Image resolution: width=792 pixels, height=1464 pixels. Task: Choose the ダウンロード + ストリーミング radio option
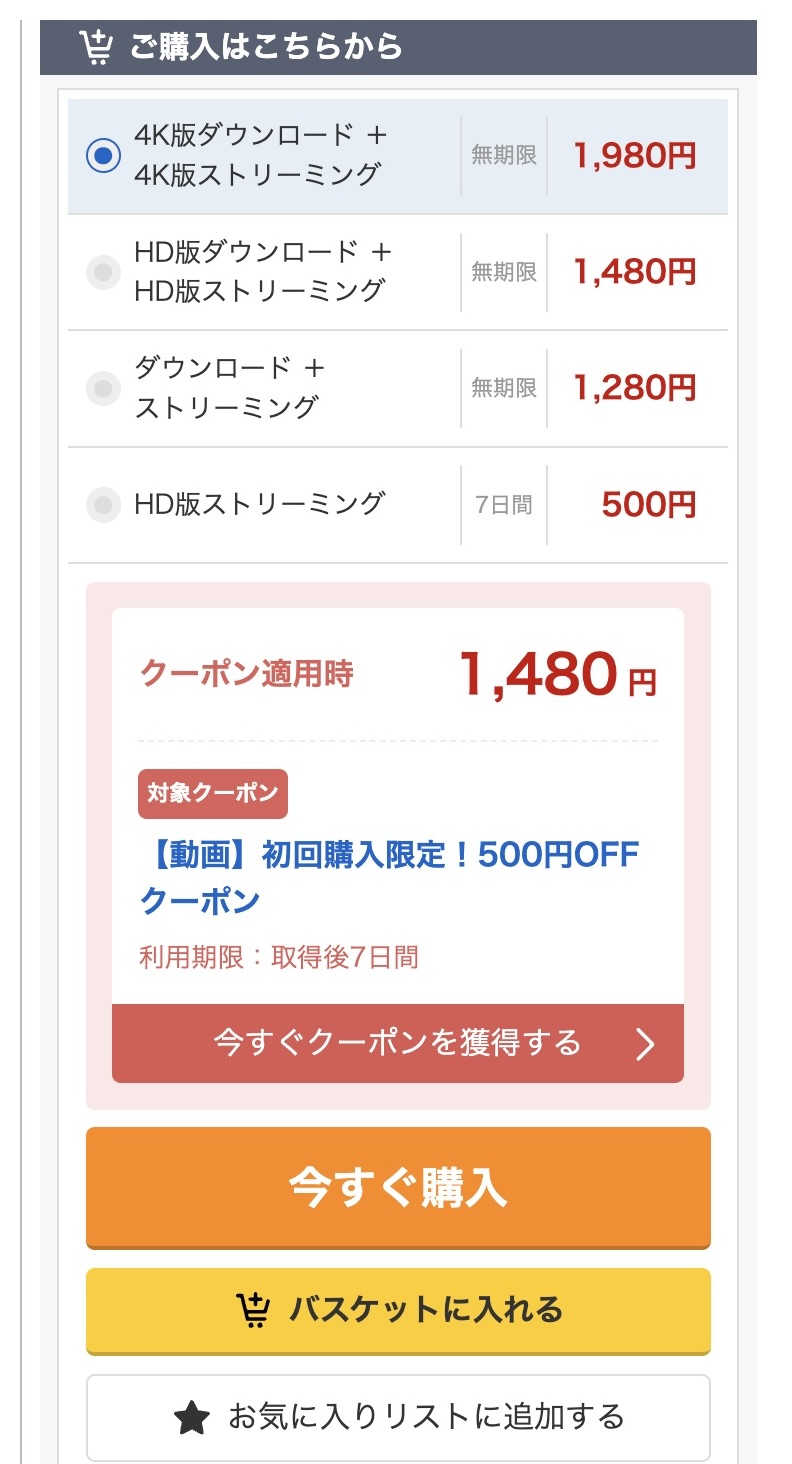pos(103,387)
